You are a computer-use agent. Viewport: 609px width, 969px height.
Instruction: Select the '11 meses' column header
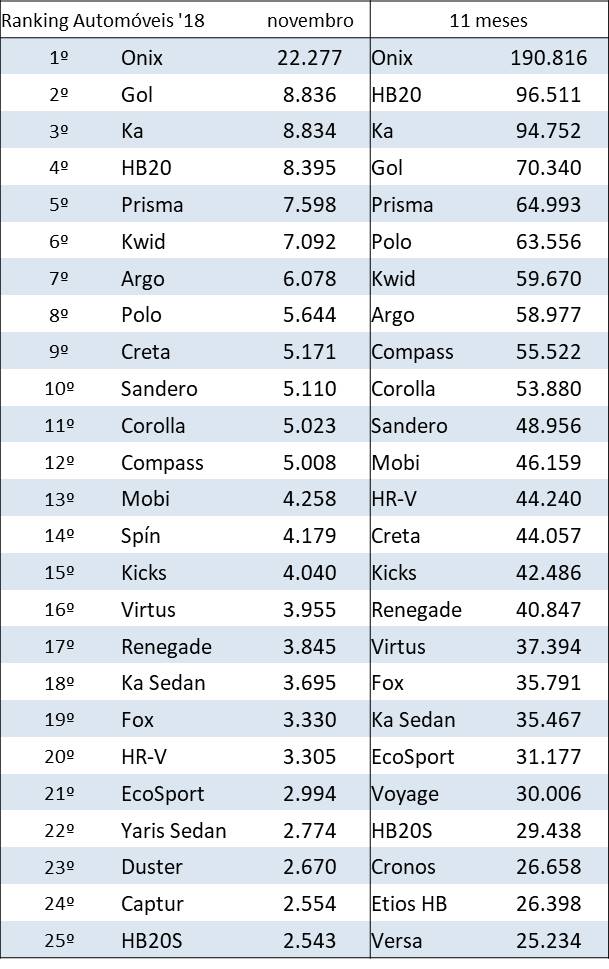tap(489, 20)
